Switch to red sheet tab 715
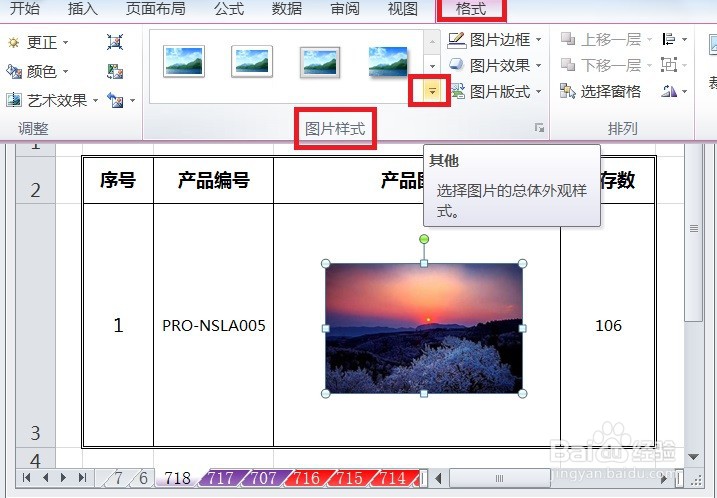The image size is (717, 498). (x=349, y=478)
